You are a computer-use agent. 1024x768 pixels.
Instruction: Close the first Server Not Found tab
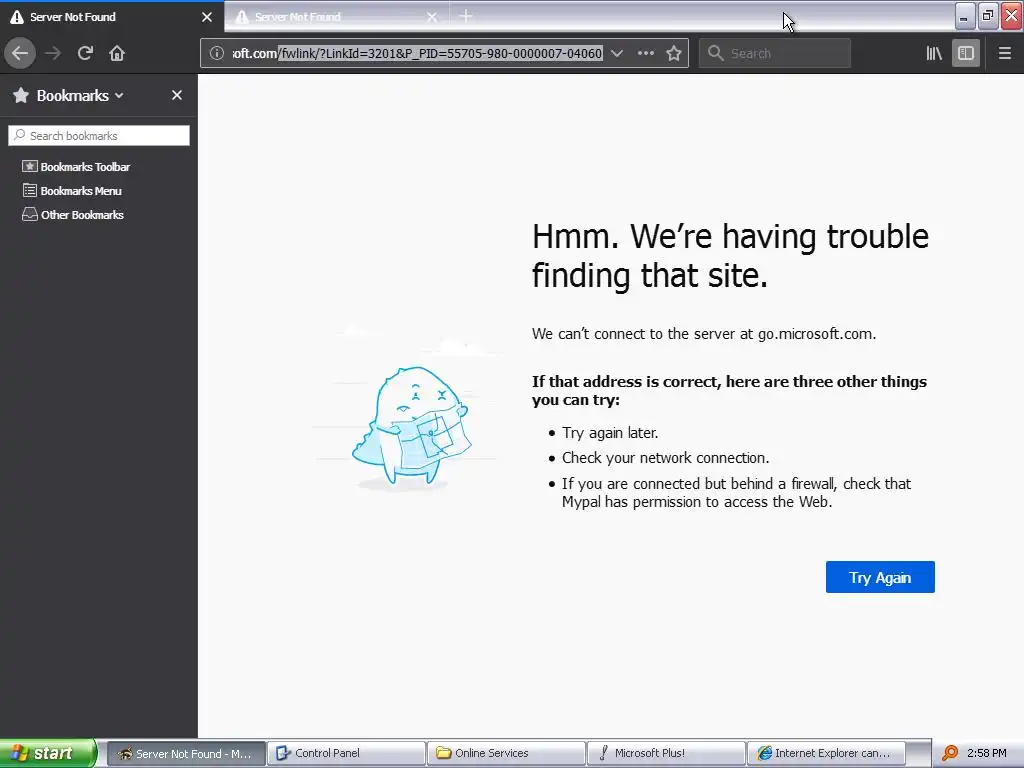[x=207, y=17]
